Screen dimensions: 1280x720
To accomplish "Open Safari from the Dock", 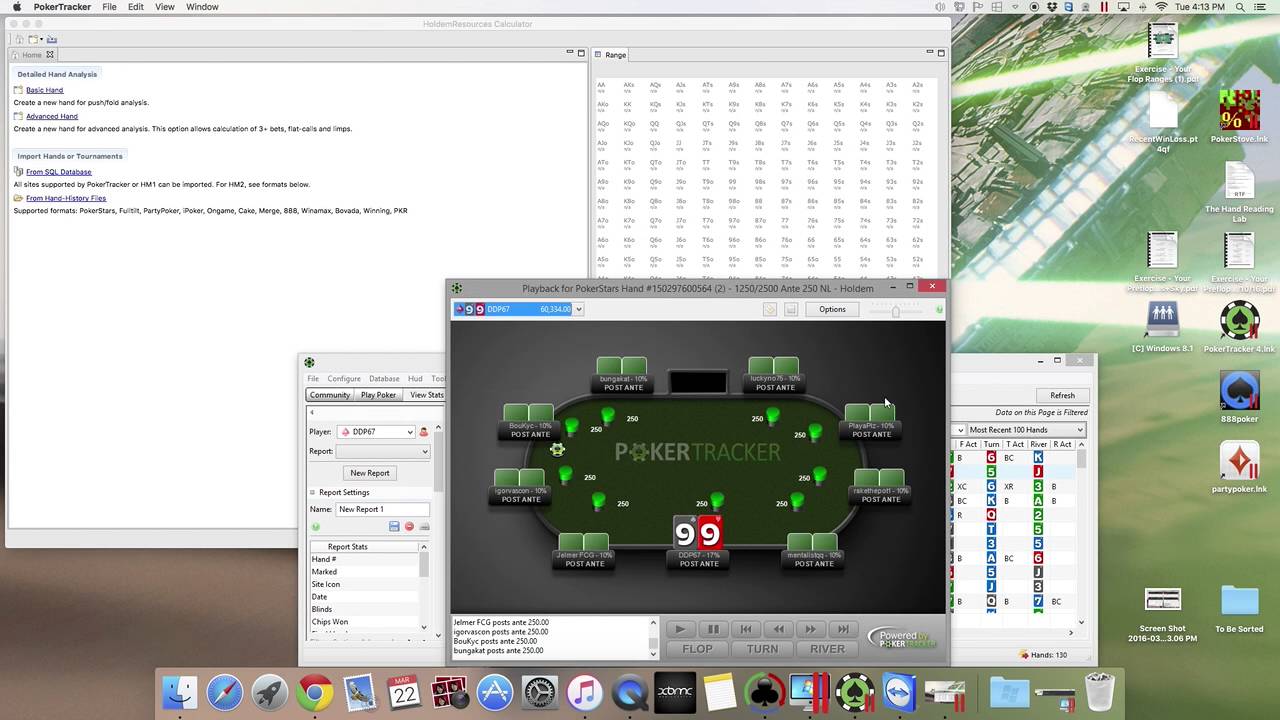I will pyautogui.click(x=225, y=693).
